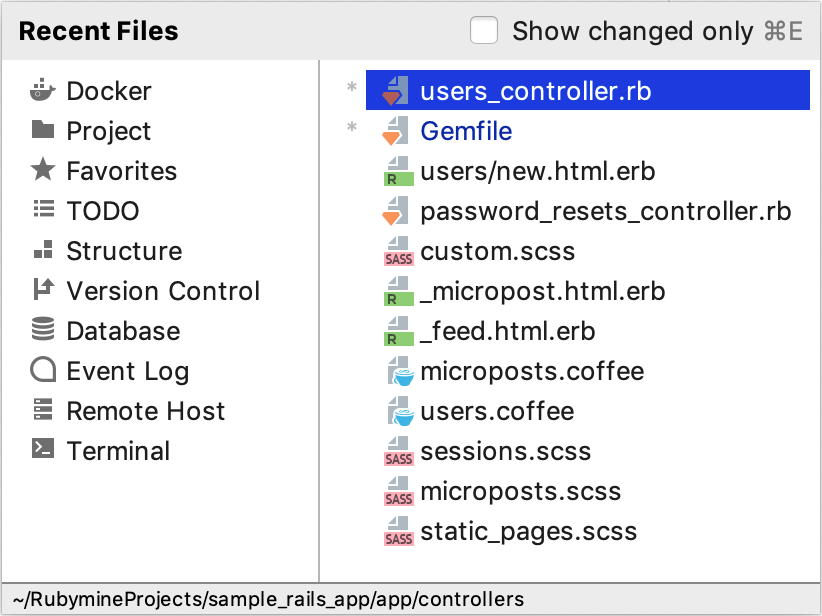
Task: Open the Gemfile
Action: point(464,130)
